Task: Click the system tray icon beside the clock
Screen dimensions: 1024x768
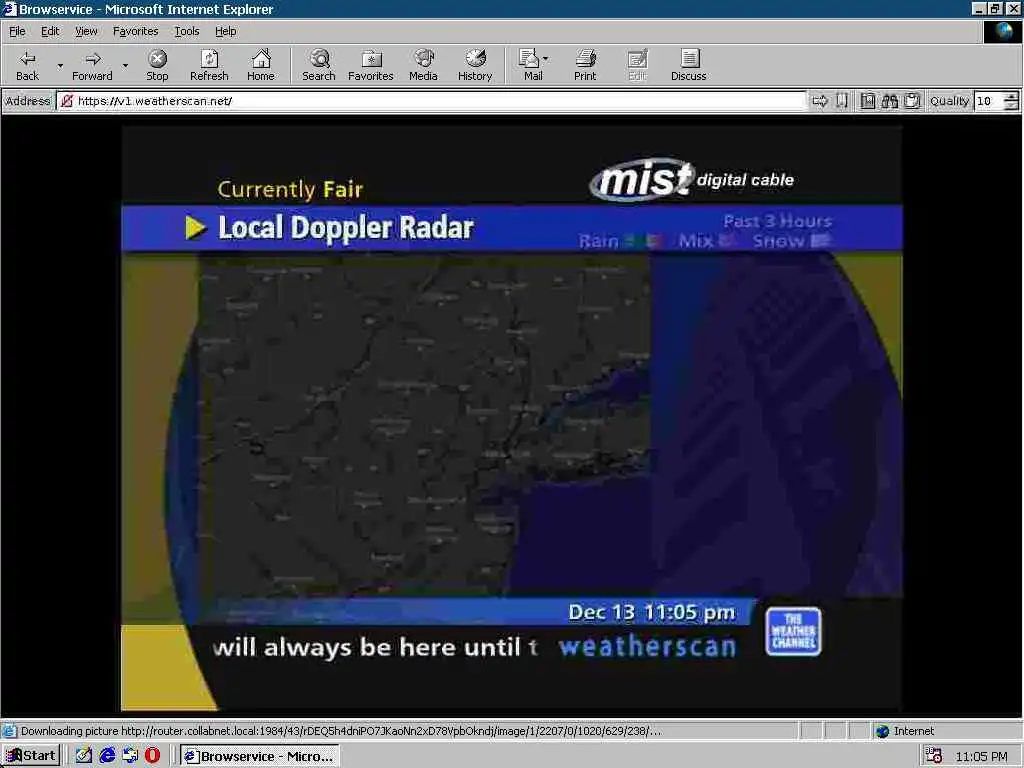Action: coord(934,756)
